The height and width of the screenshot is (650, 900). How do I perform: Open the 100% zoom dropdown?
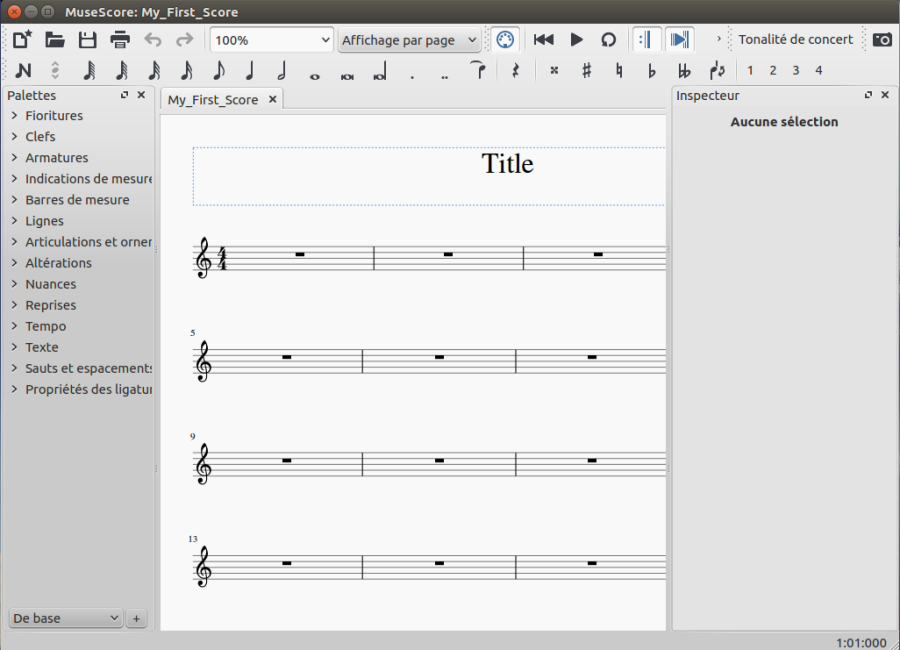point(271,40)
